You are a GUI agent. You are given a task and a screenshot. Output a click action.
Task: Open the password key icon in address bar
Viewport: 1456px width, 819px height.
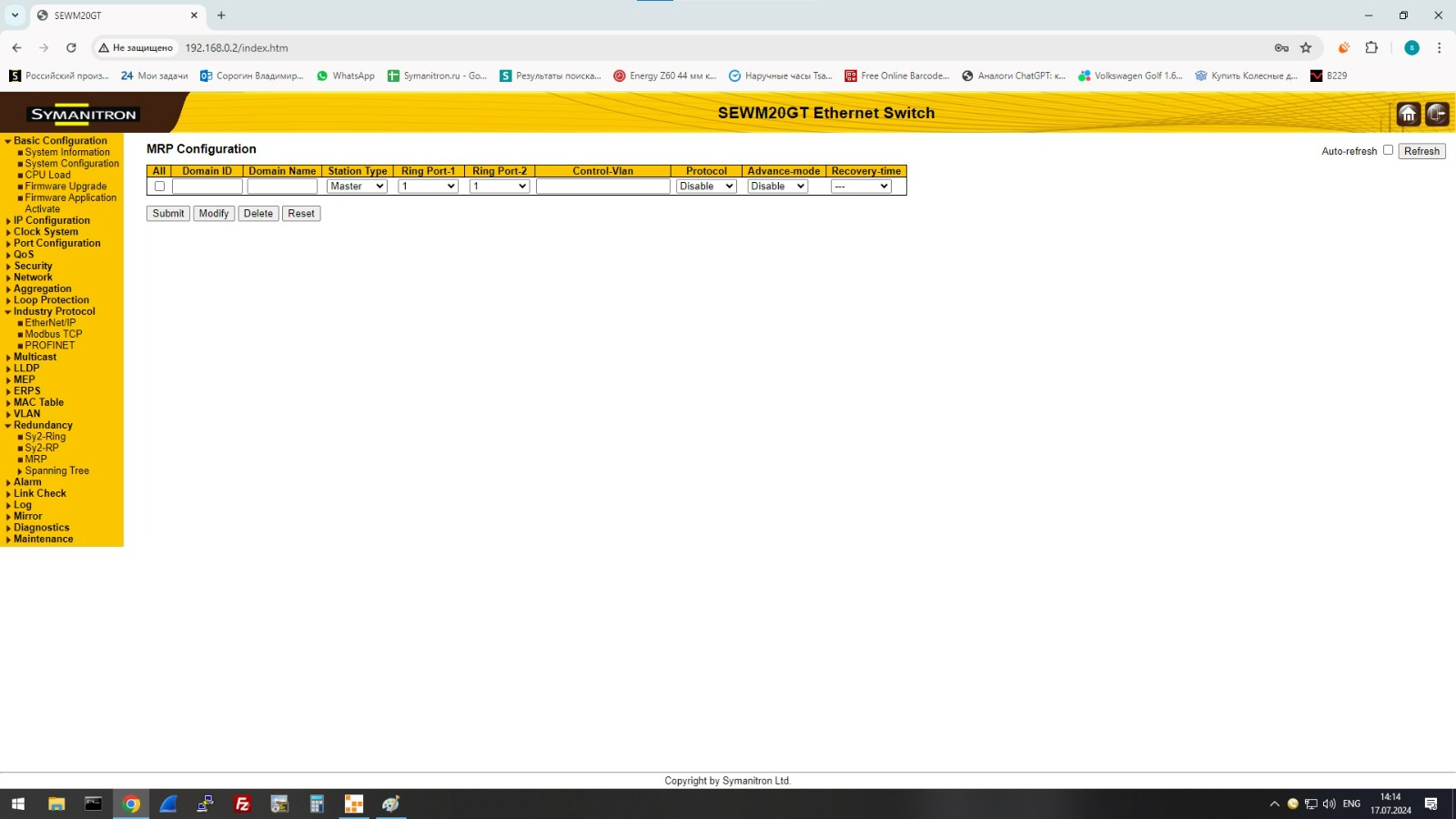[1281, 48]
